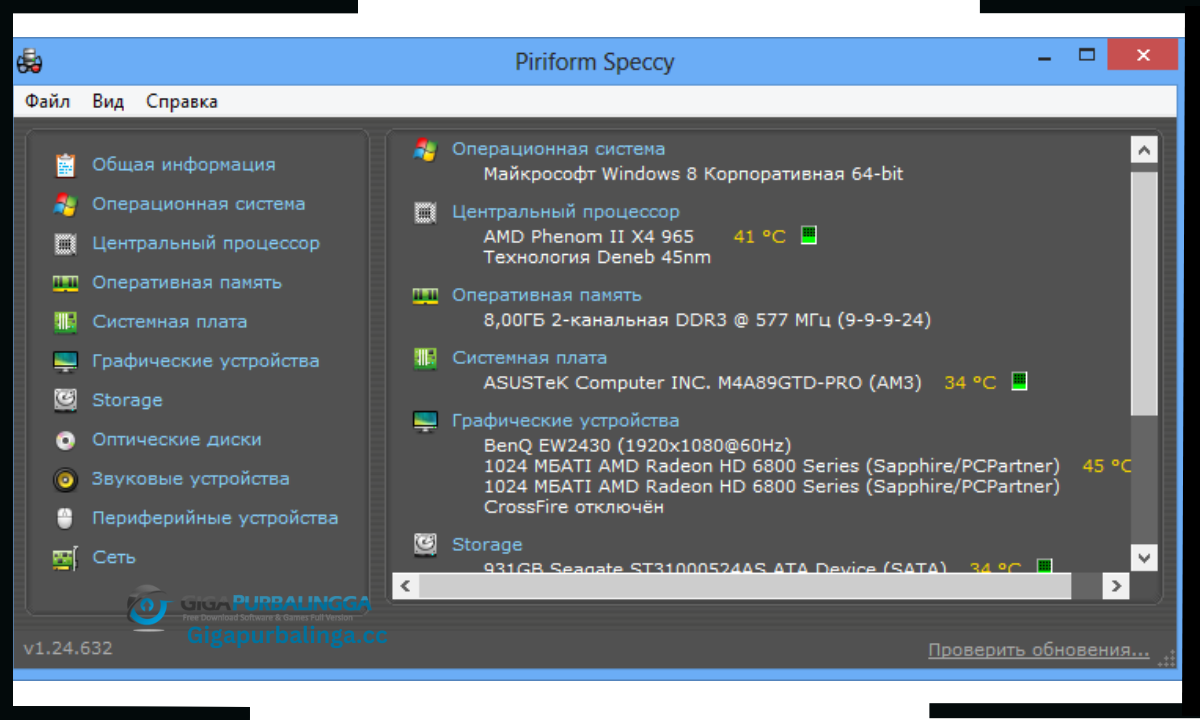
Task: Open Периферийные устройства in the sidebar
Action: pos(215,518)
